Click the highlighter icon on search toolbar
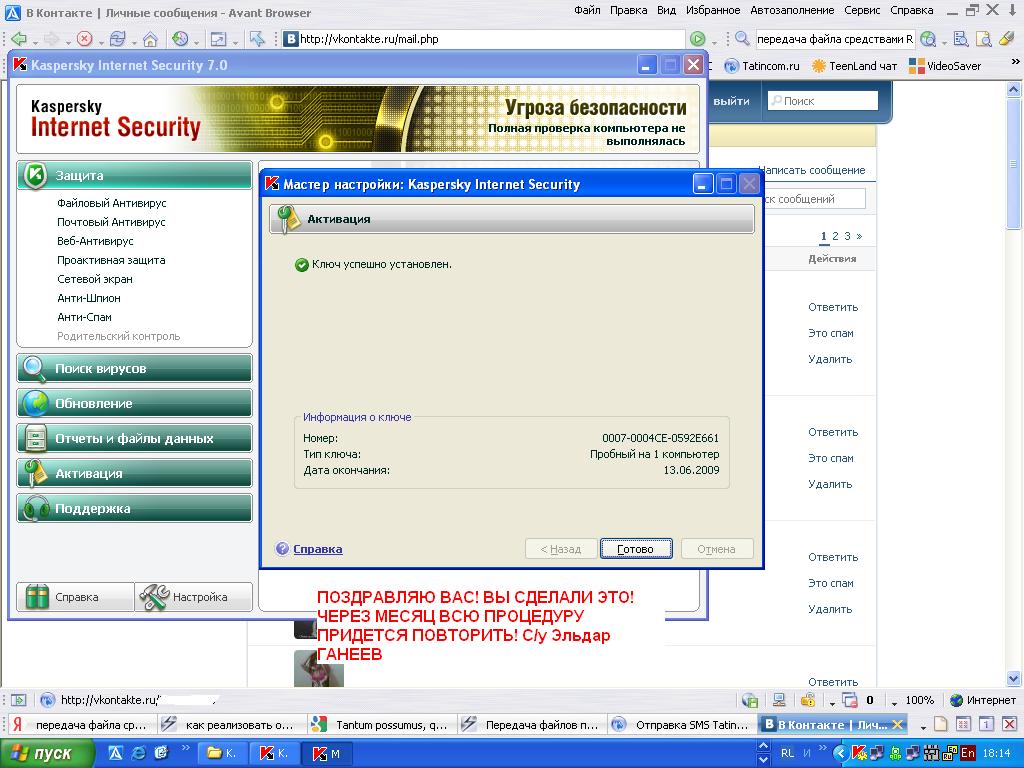 coord(1006,39)
